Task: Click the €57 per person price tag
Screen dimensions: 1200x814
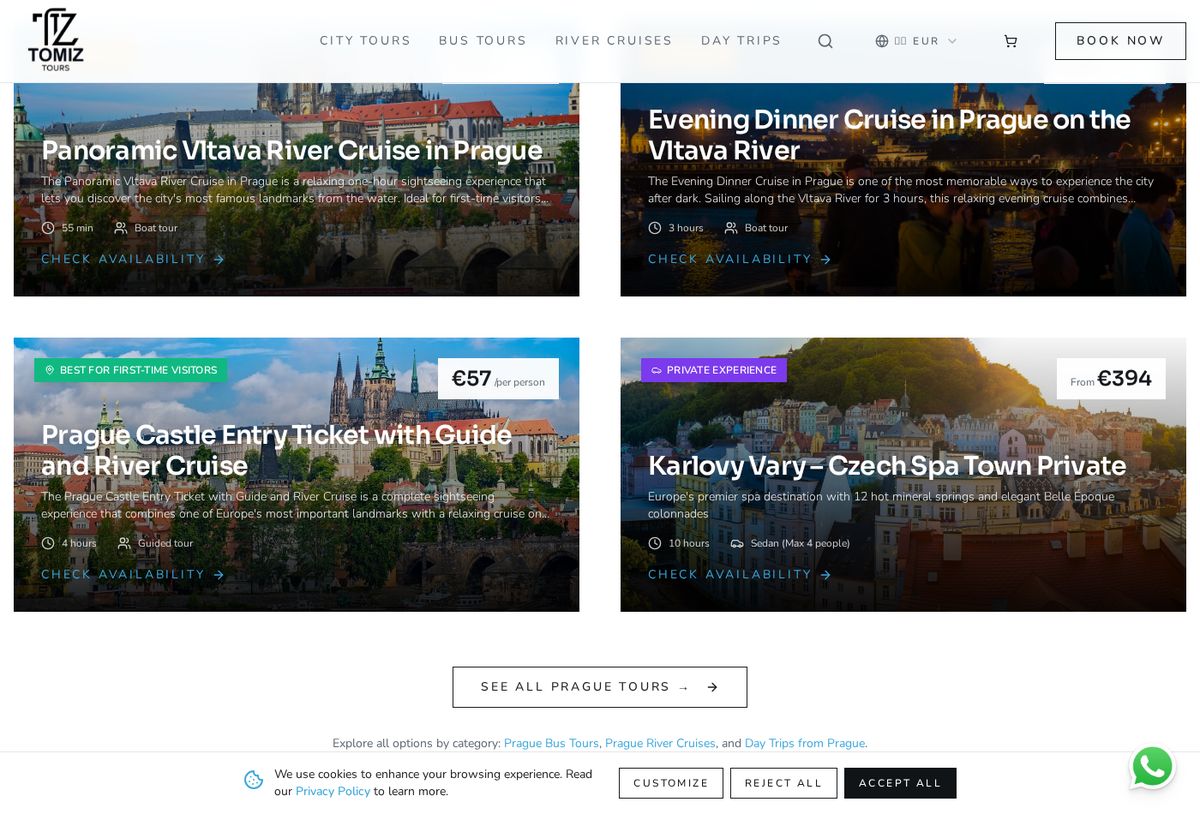Action: pyautogui.click(x=498, y=379)
